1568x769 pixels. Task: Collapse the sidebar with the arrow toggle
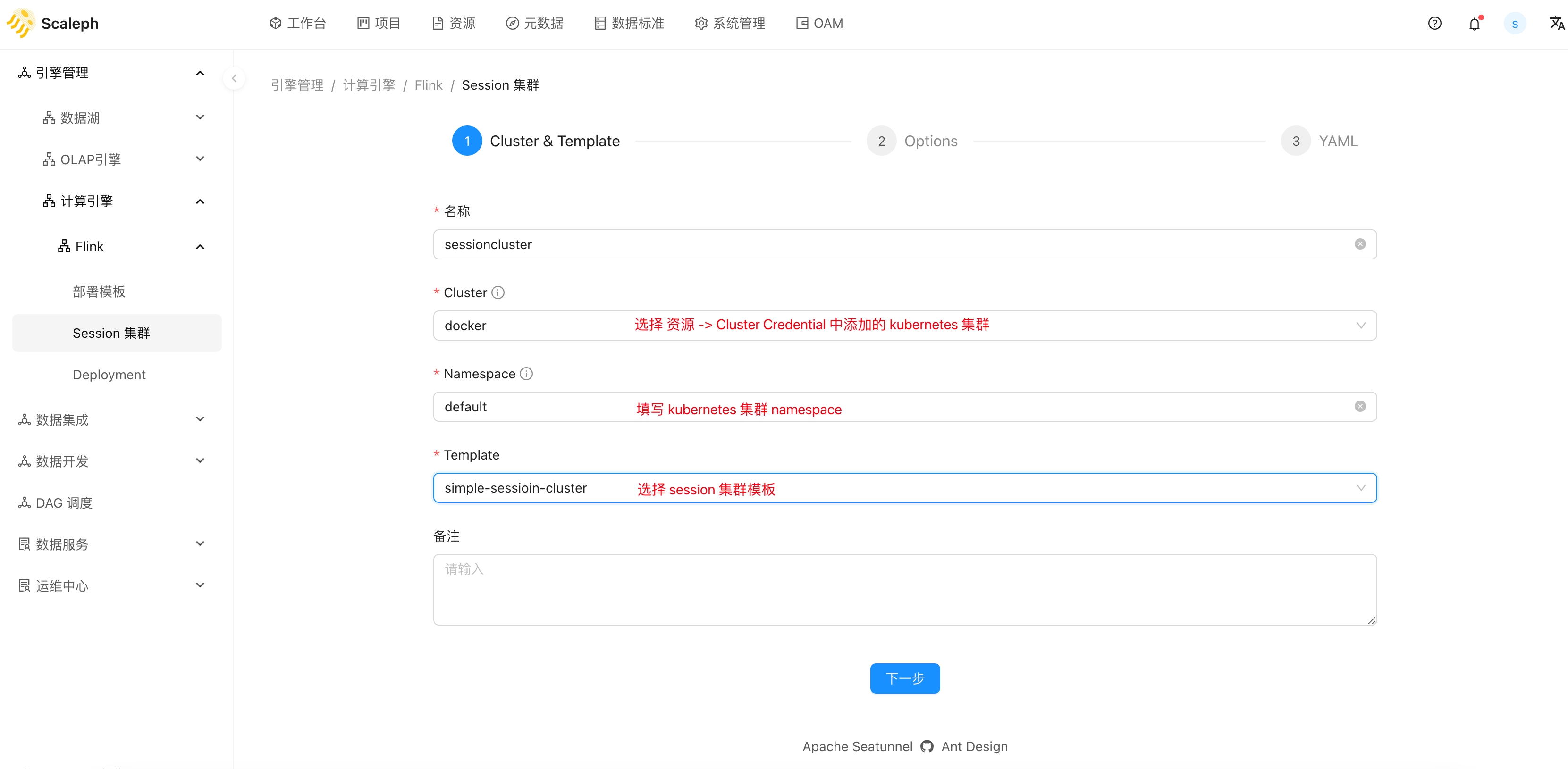click(x=234, y=78)
